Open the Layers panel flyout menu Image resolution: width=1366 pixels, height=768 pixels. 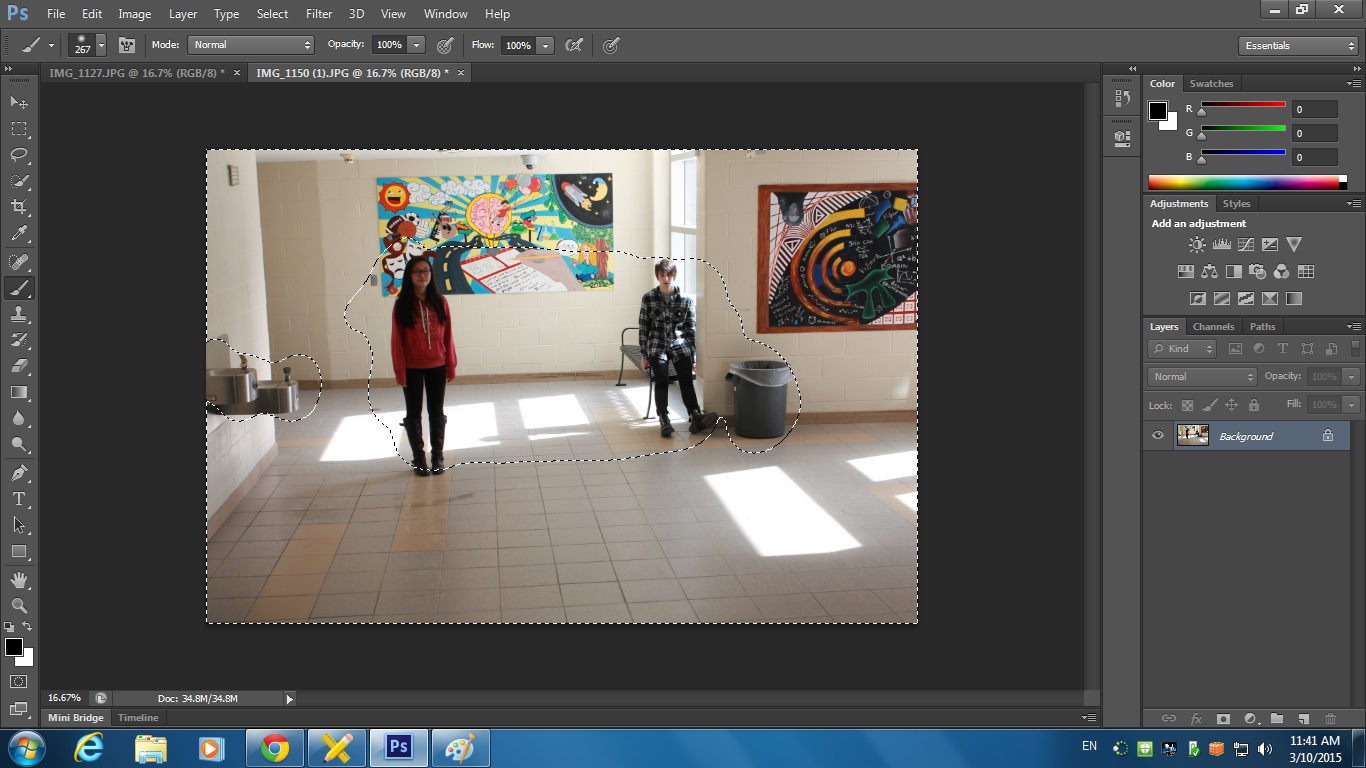[x=1354, y=327]
